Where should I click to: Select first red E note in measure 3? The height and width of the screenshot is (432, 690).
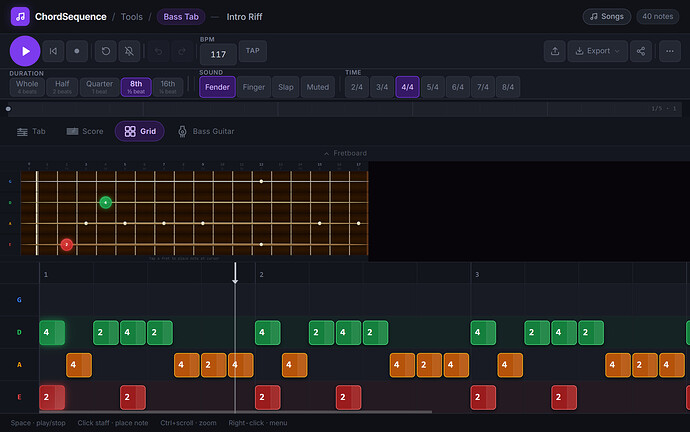483,397
